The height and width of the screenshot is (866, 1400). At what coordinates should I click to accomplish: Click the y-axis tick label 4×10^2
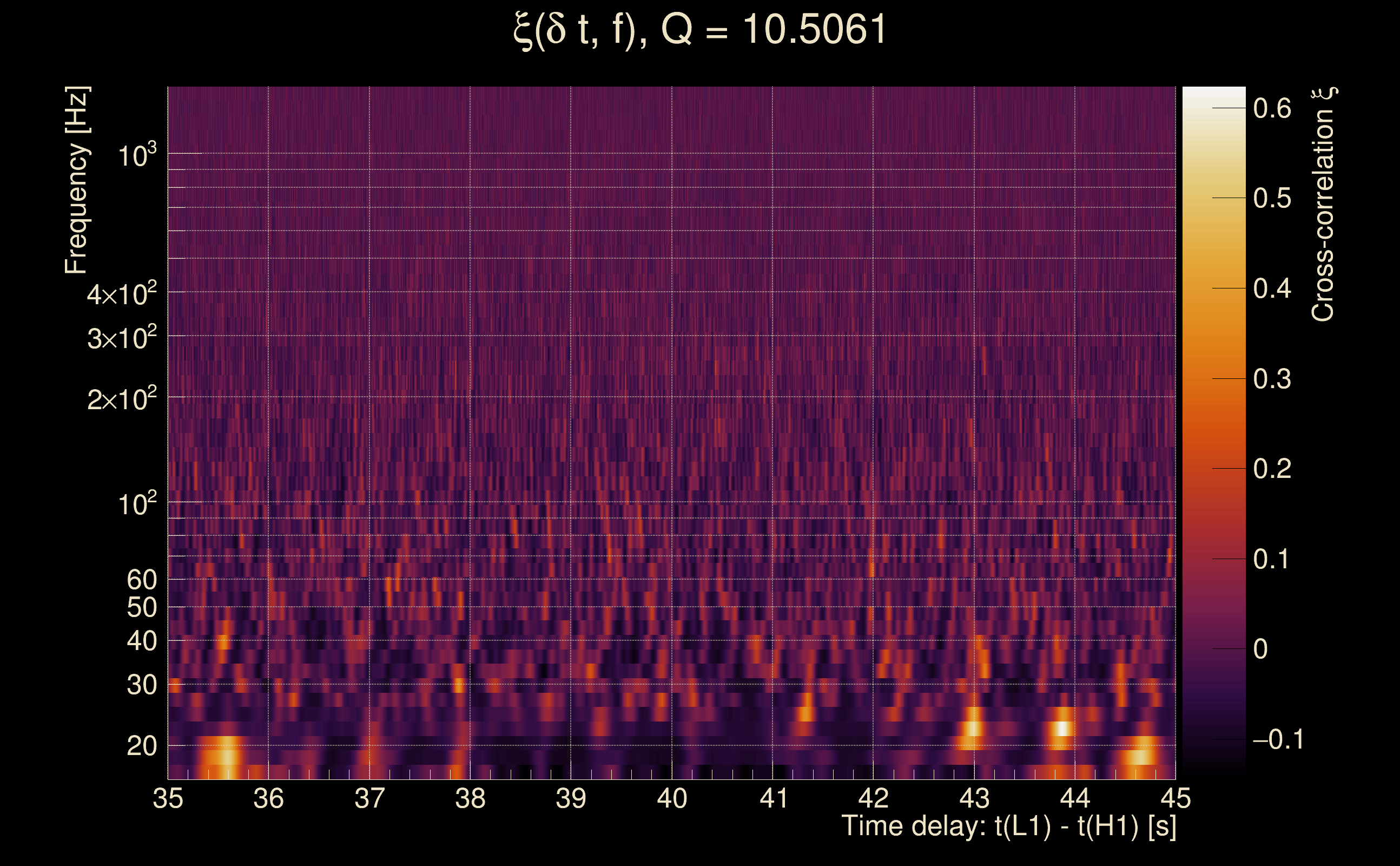[x=121, y=294]
